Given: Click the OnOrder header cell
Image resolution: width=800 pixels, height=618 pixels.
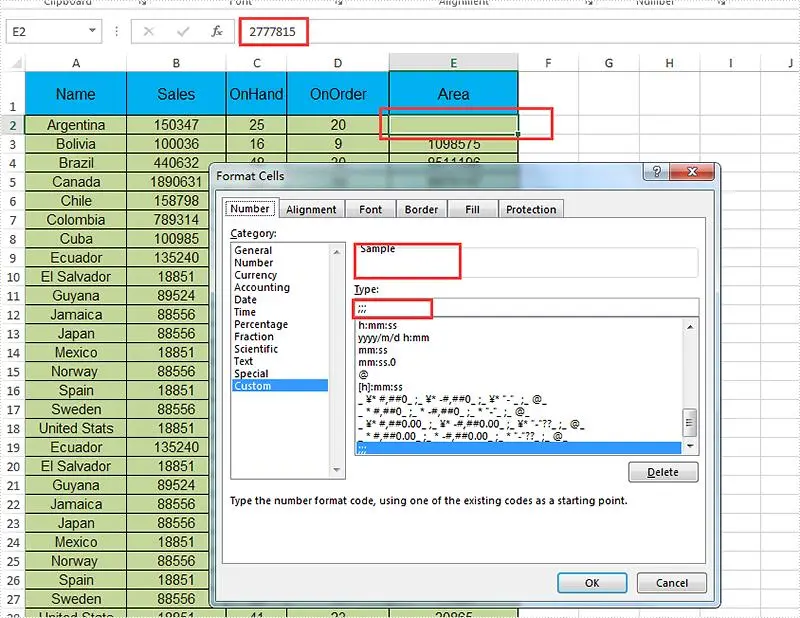Looking at the screenshot, I should tap(338, 93).
